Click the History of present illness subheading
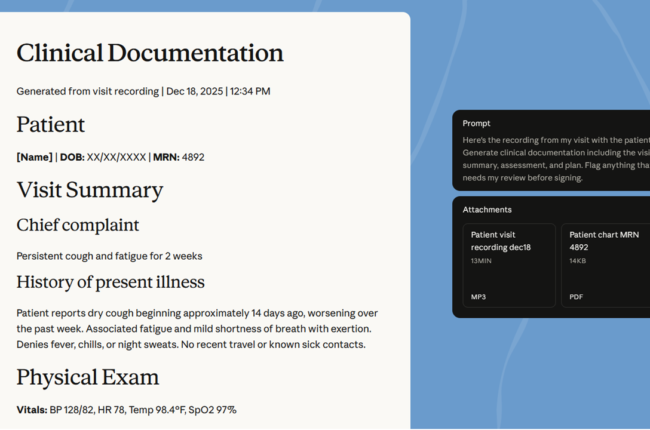This screenshot has height=430, width=650. pos(110,282)
